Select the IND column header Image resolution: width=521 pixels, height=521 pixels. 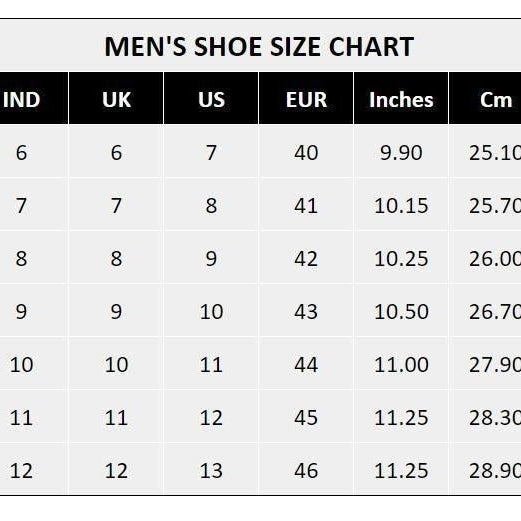[x=34, y=98]
